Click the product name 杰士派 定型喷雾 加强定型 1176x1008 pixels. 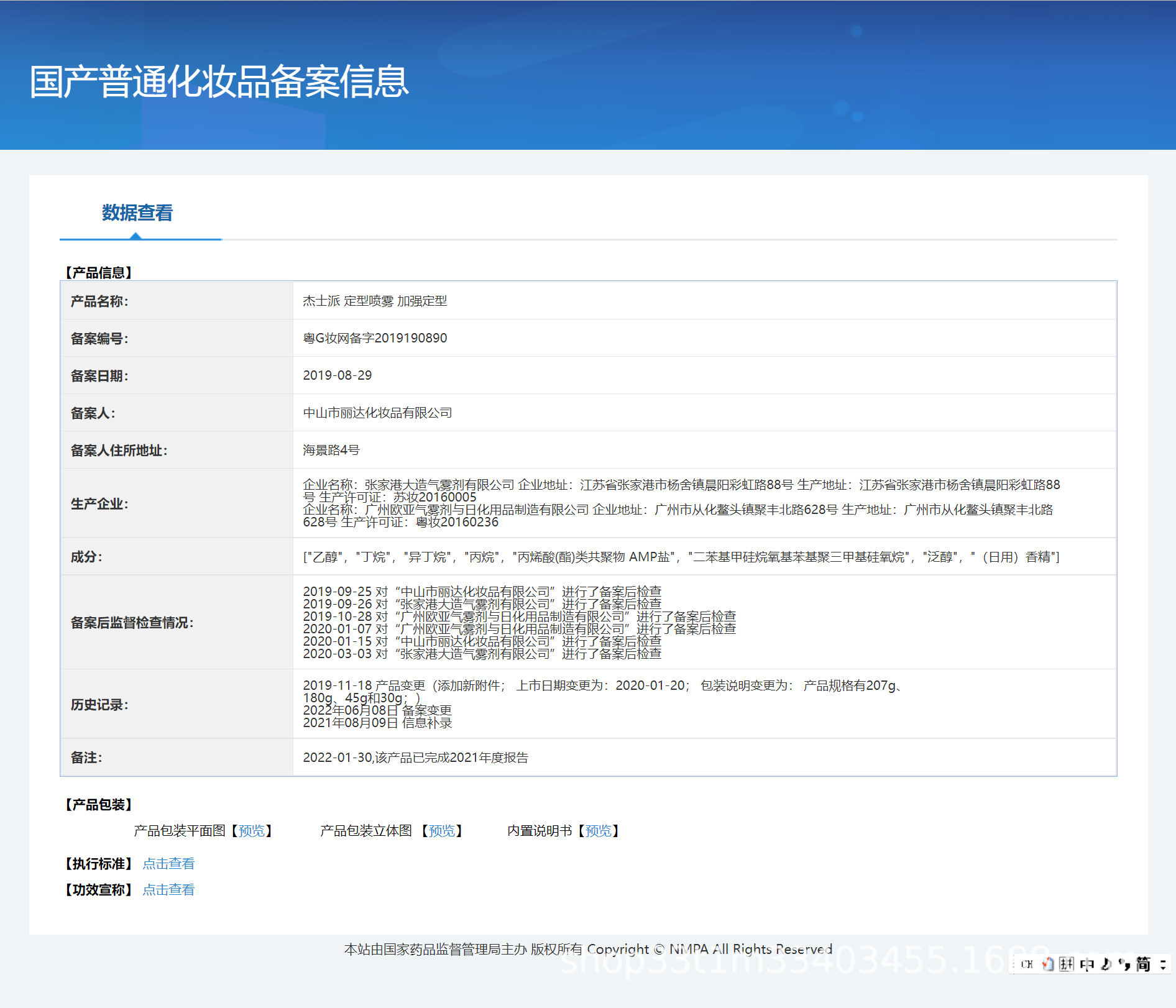[x=375, y=301]
